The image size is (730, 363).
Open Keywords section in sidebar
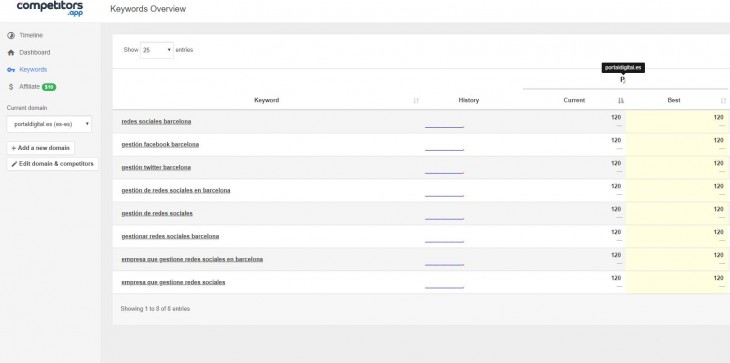[33, 70]
